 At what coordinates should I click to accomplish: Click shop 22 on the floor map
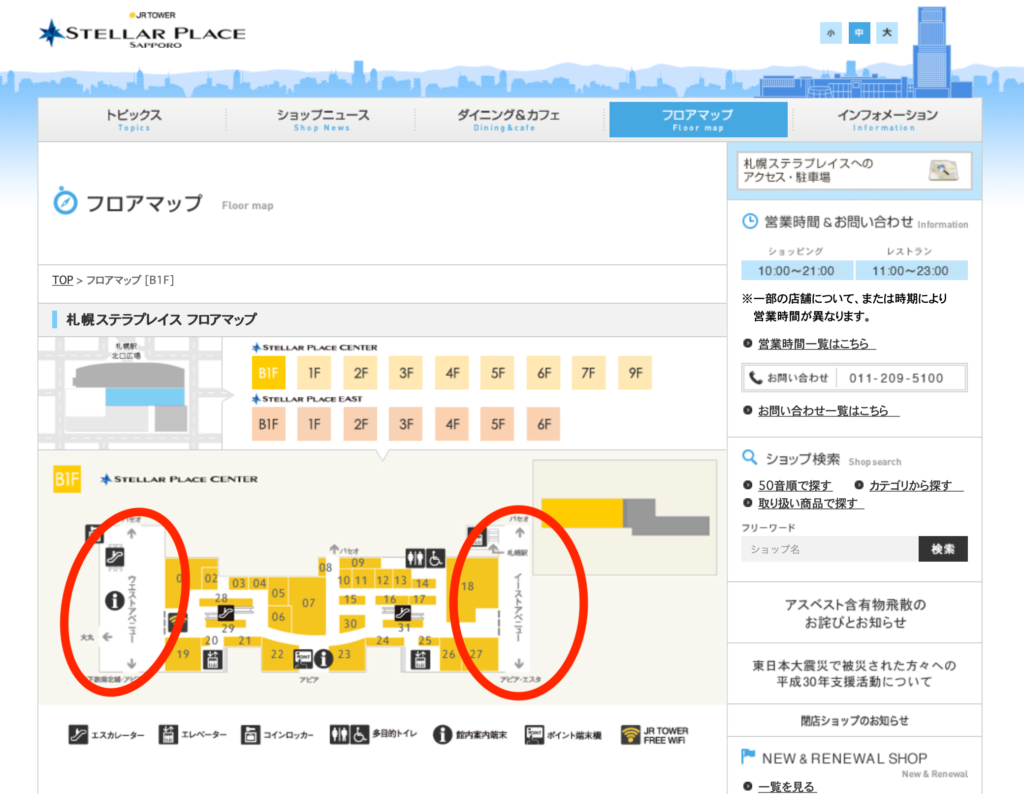coord(278,654)
